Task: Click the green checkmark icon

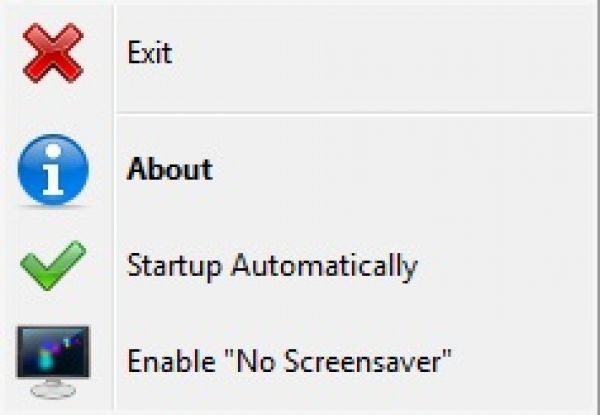Action: (x=53, y=267)
